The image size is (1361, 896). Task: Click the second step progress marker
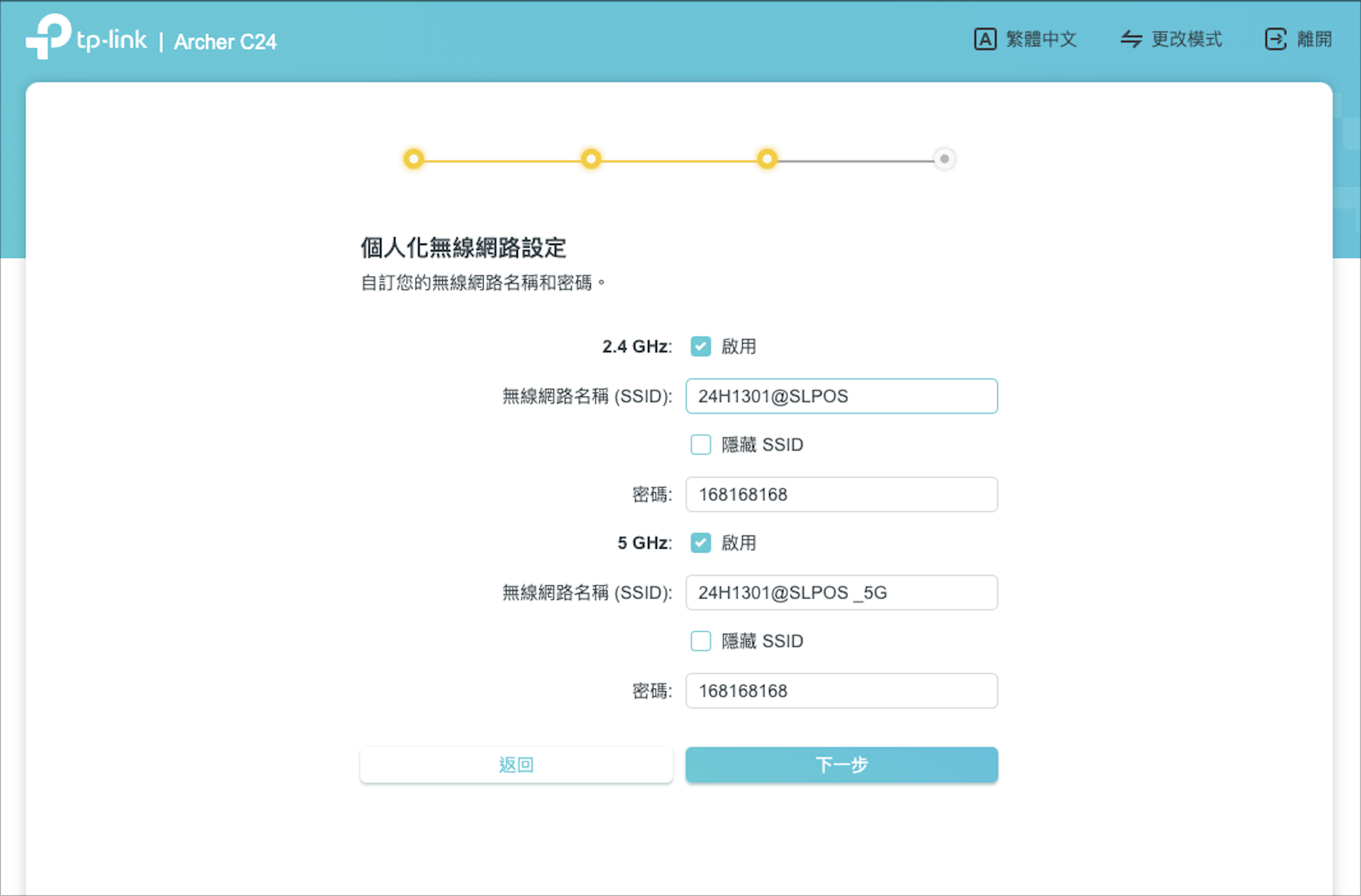591,159
